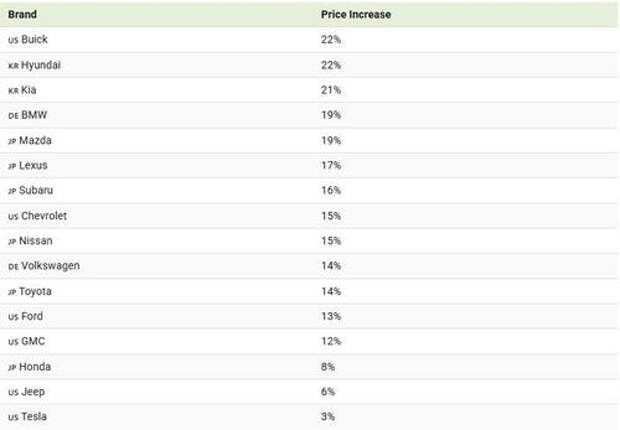This screenshot has height=430, width=620.
Task: Select the Mazda brand entry
Action: click(x=36, y=140)
